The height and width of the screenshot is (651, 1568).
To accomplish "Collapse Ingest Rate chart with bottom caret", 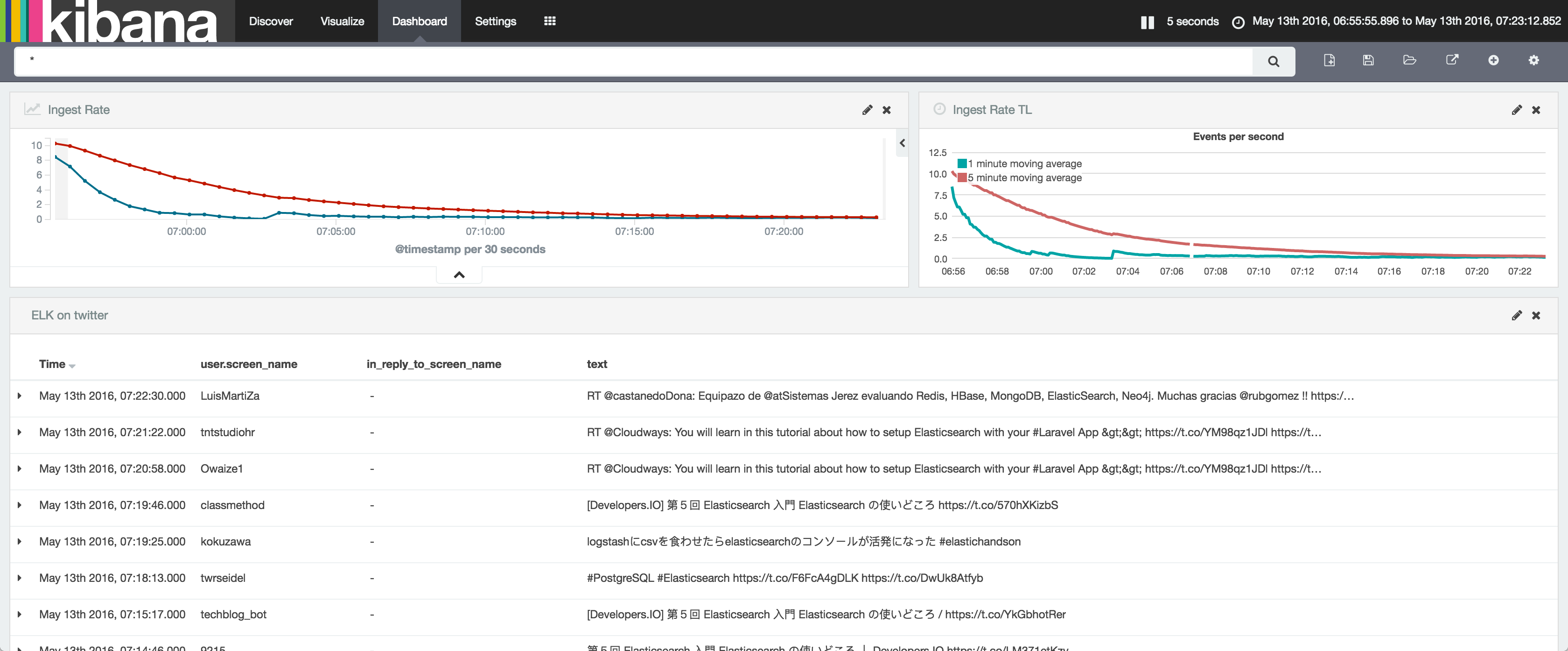I will (x=459, y=275).
